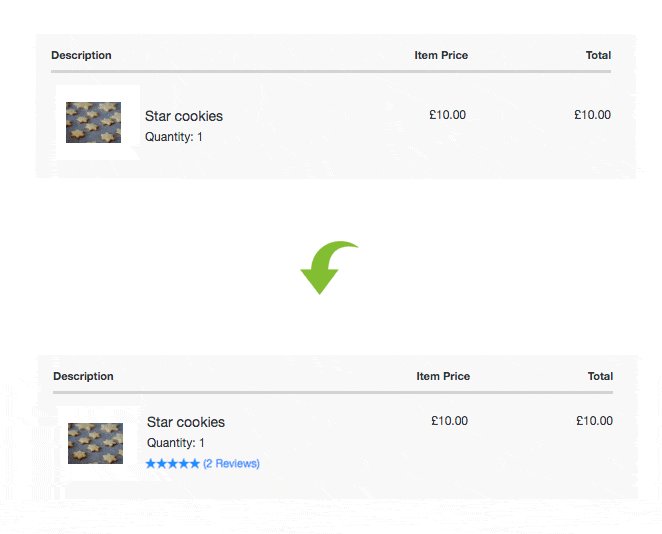Click the top Item Price header
The image size is (662, 534).
(441, 55)
